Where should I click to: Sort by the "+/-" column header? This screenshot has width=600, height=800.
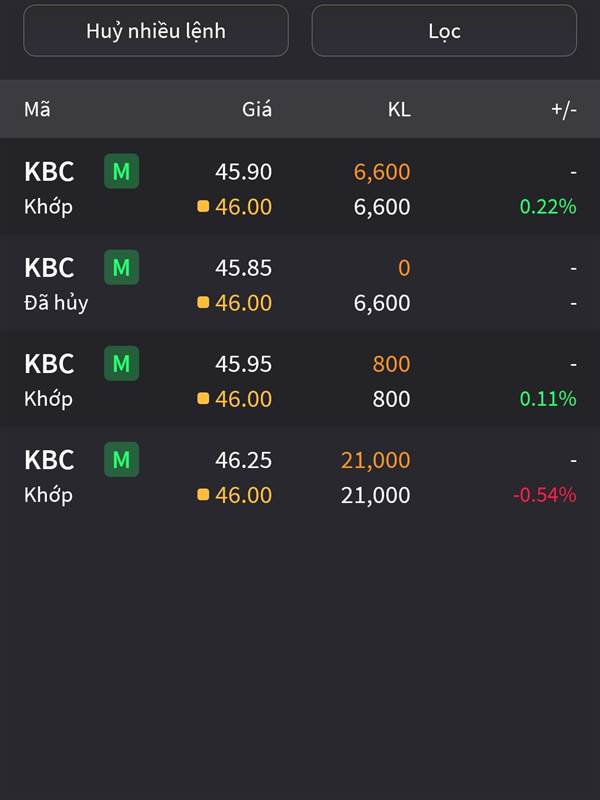coord(564,109)
